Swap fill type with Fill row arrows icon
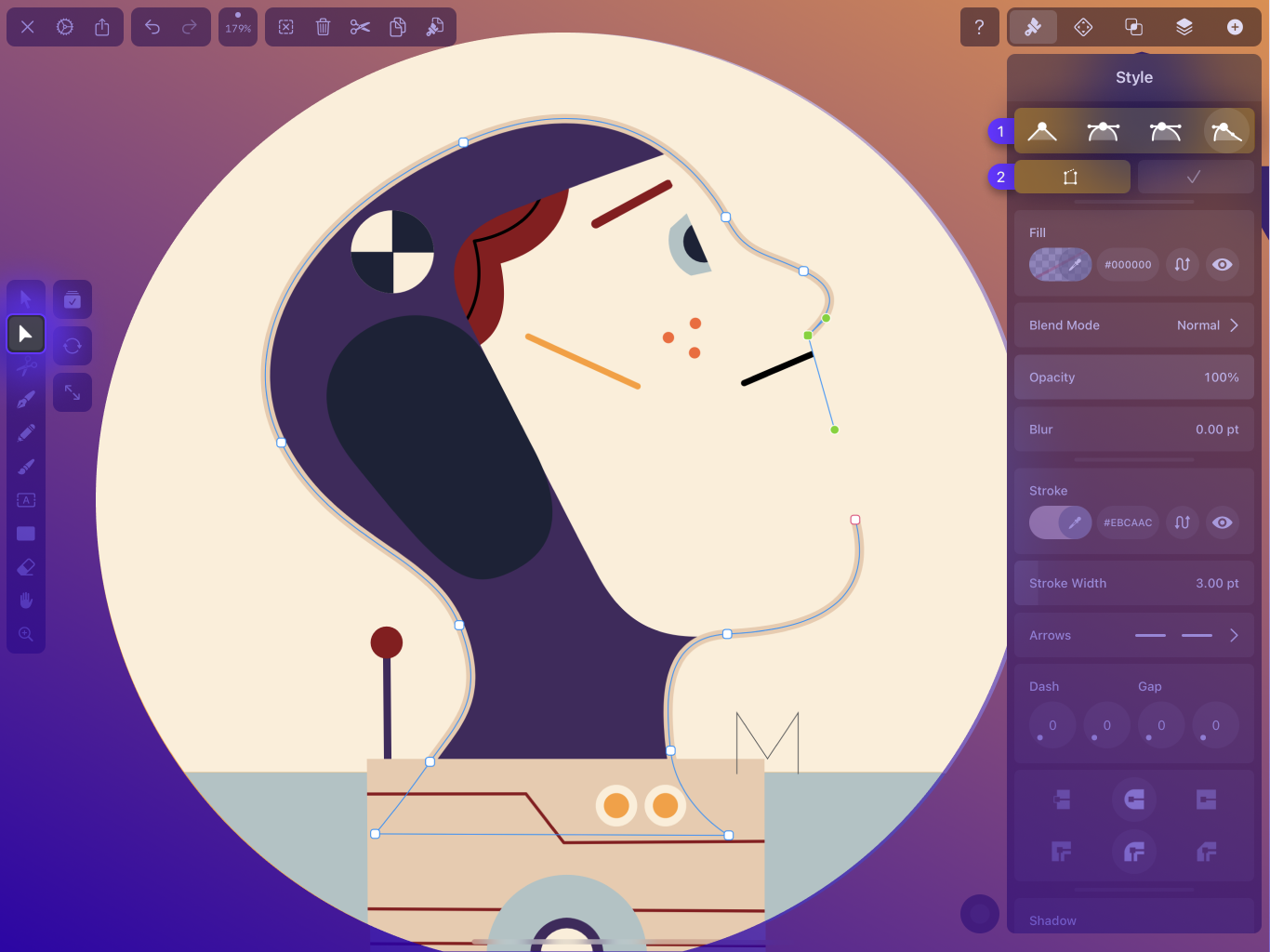Screen dimensions: 1270x952 pos(1183,265)
